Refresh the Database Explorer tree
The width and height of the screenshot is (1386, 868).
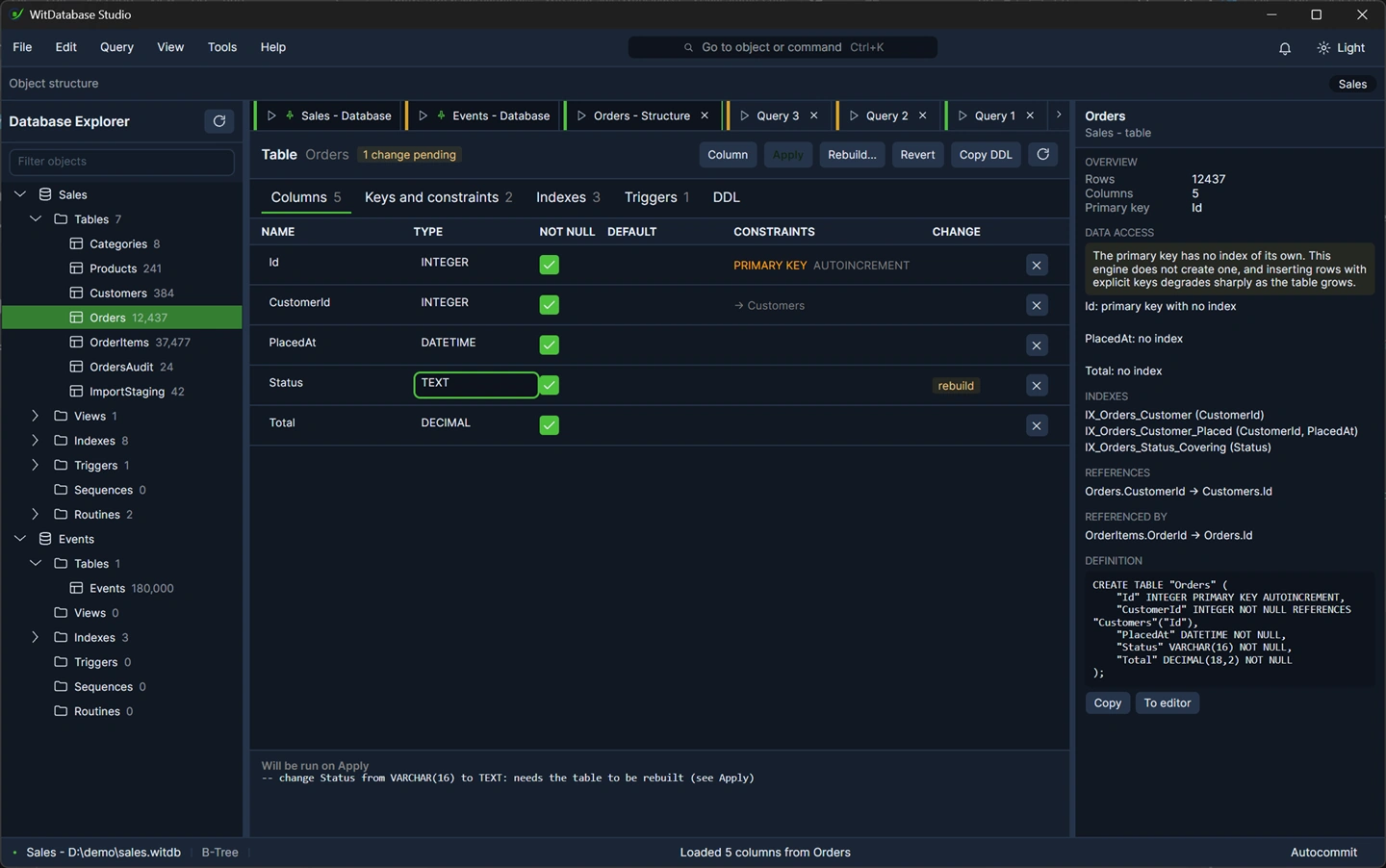coord(219,121)
